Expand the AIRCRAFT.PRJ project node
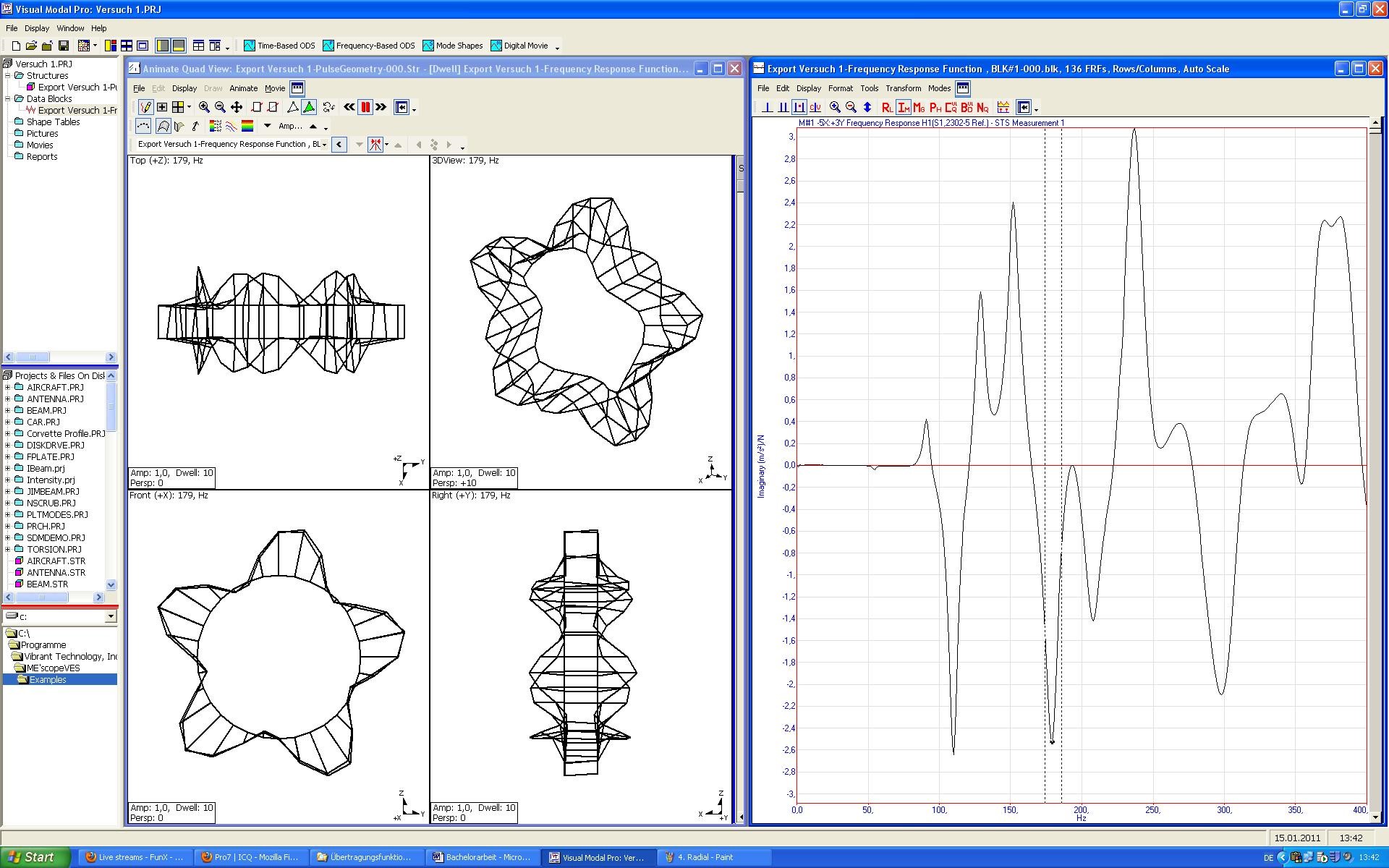 coord(8,387)
